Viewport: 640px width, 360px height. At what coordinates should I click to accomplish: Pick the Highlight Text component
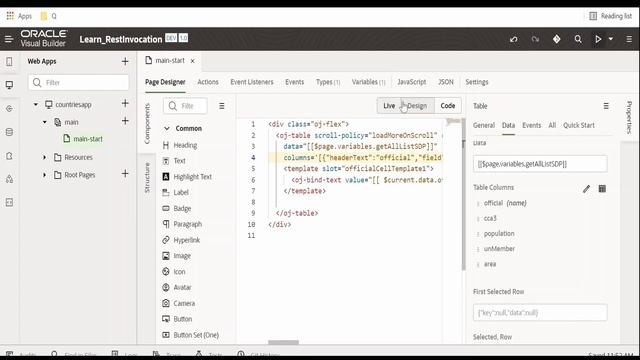tap(187, 177)
